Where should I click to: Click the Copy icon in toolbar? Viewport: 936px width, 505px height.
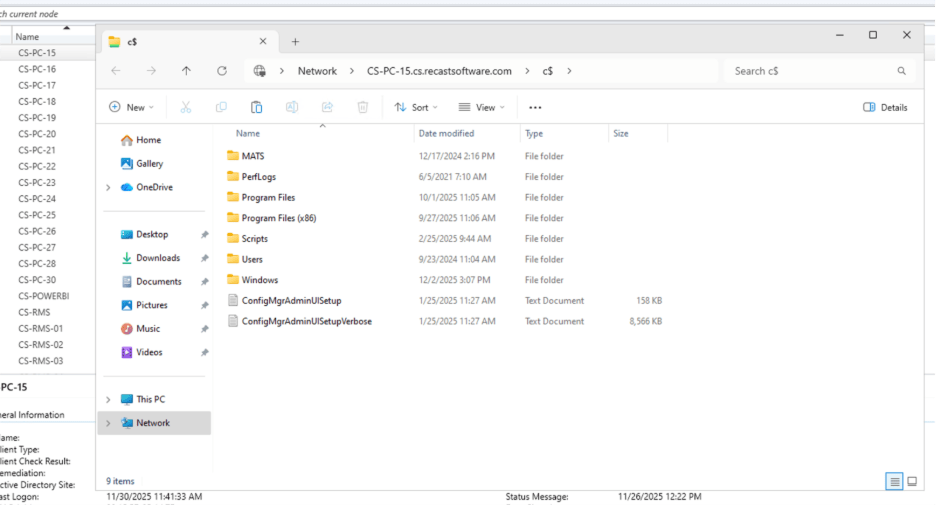click(221, 107)
